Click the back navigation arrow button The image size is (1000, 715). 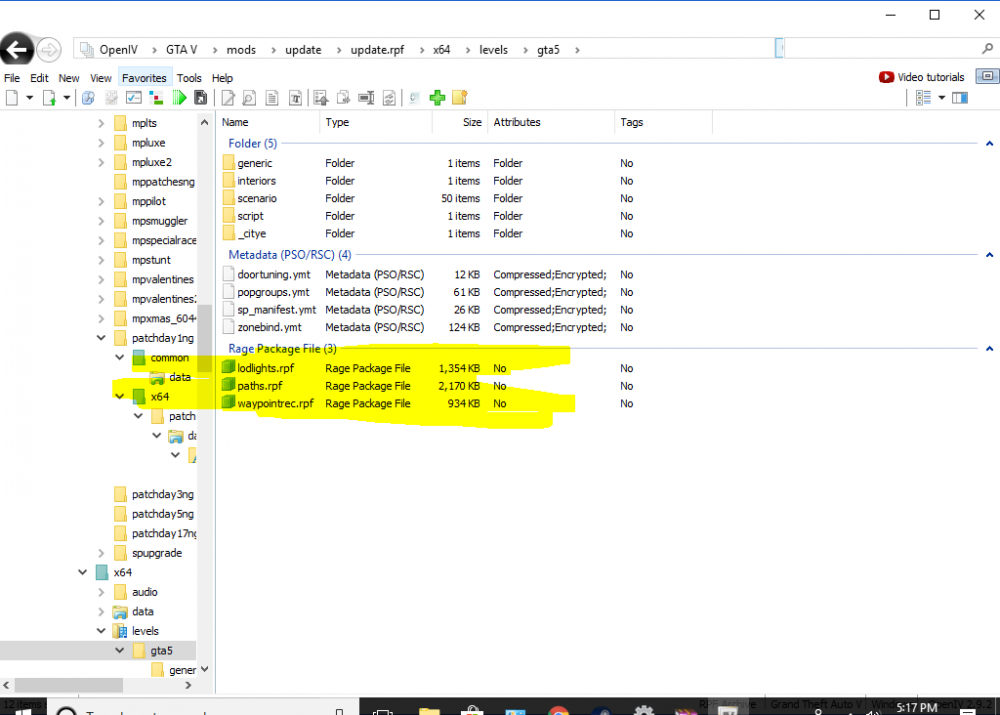pos(16,49)
